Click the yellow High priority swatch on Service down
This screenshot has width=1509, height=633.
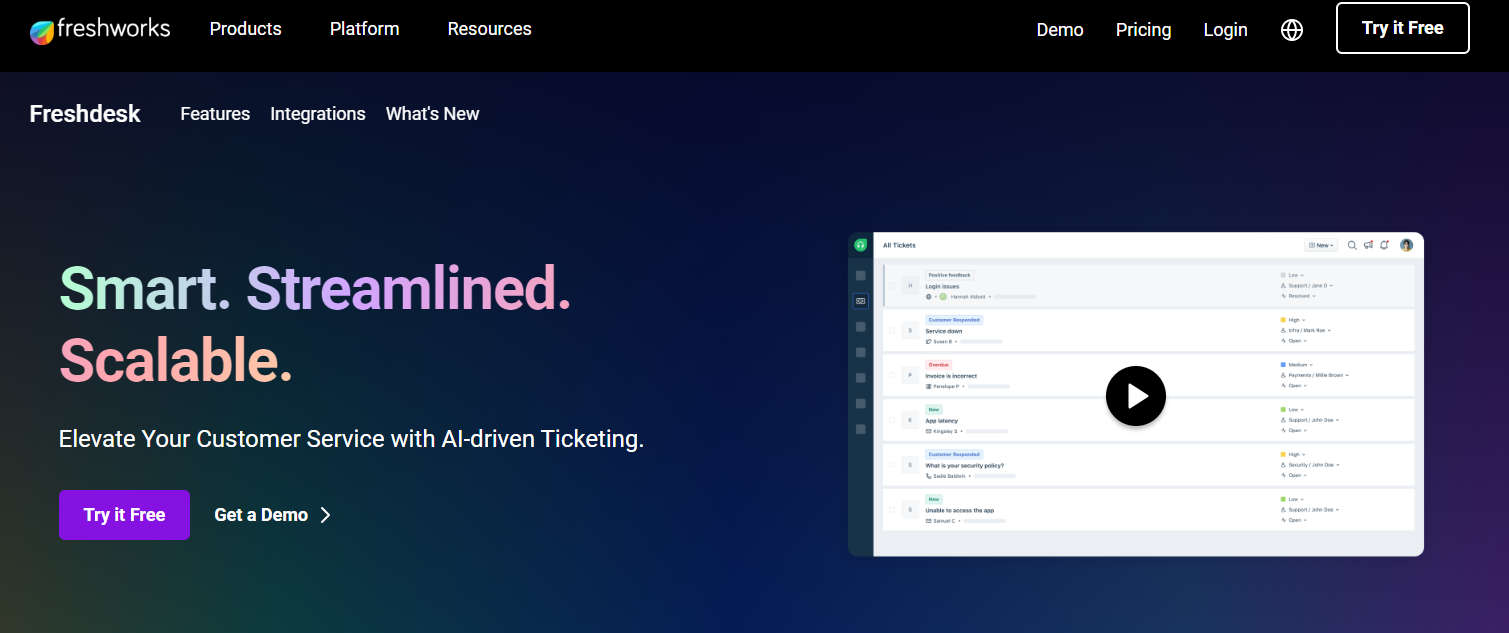[x=1283, y=320]
